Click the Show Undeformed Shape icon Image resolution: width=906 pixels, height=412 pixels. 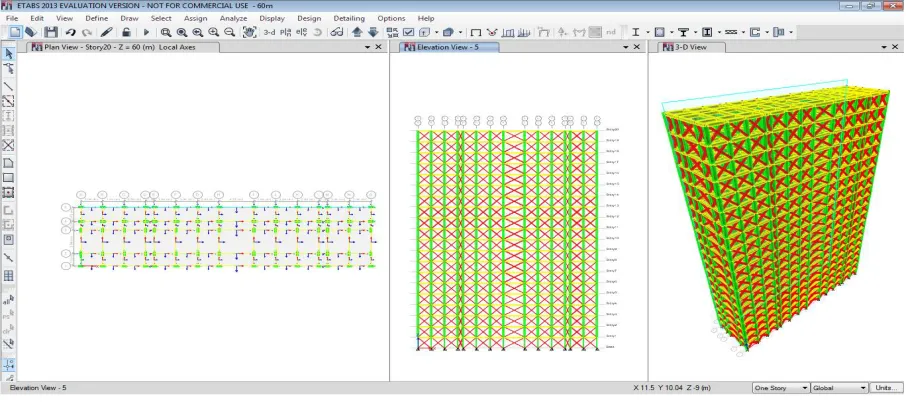tap(476, 32)
